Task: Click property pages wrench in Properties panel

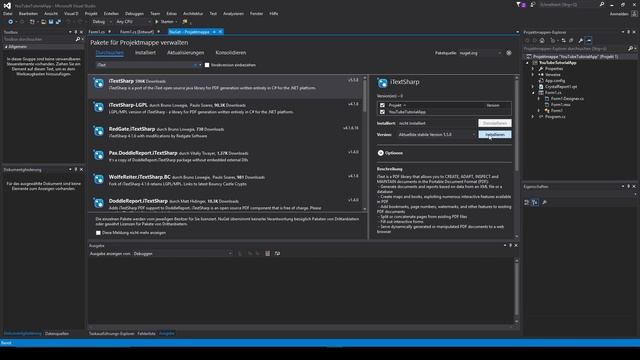Action: (544, 202)
